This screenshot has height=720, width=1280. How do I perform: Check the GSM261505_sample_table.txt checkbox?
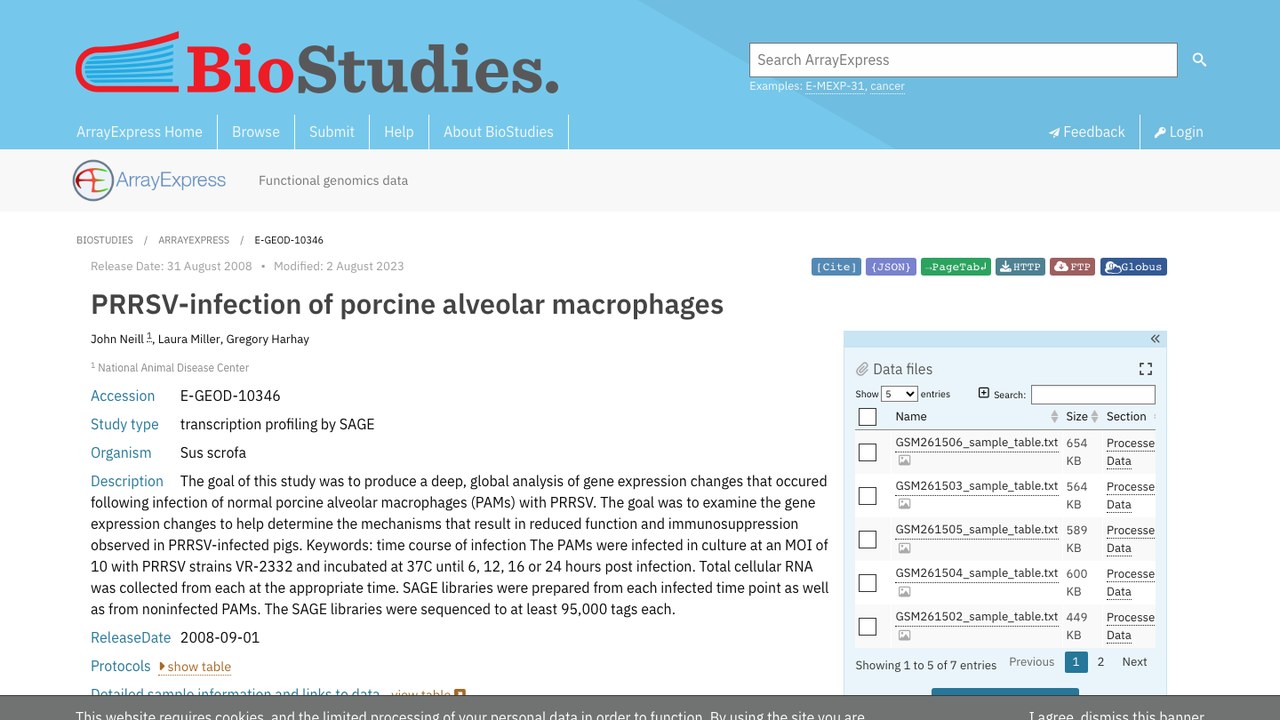pos(867,539)
